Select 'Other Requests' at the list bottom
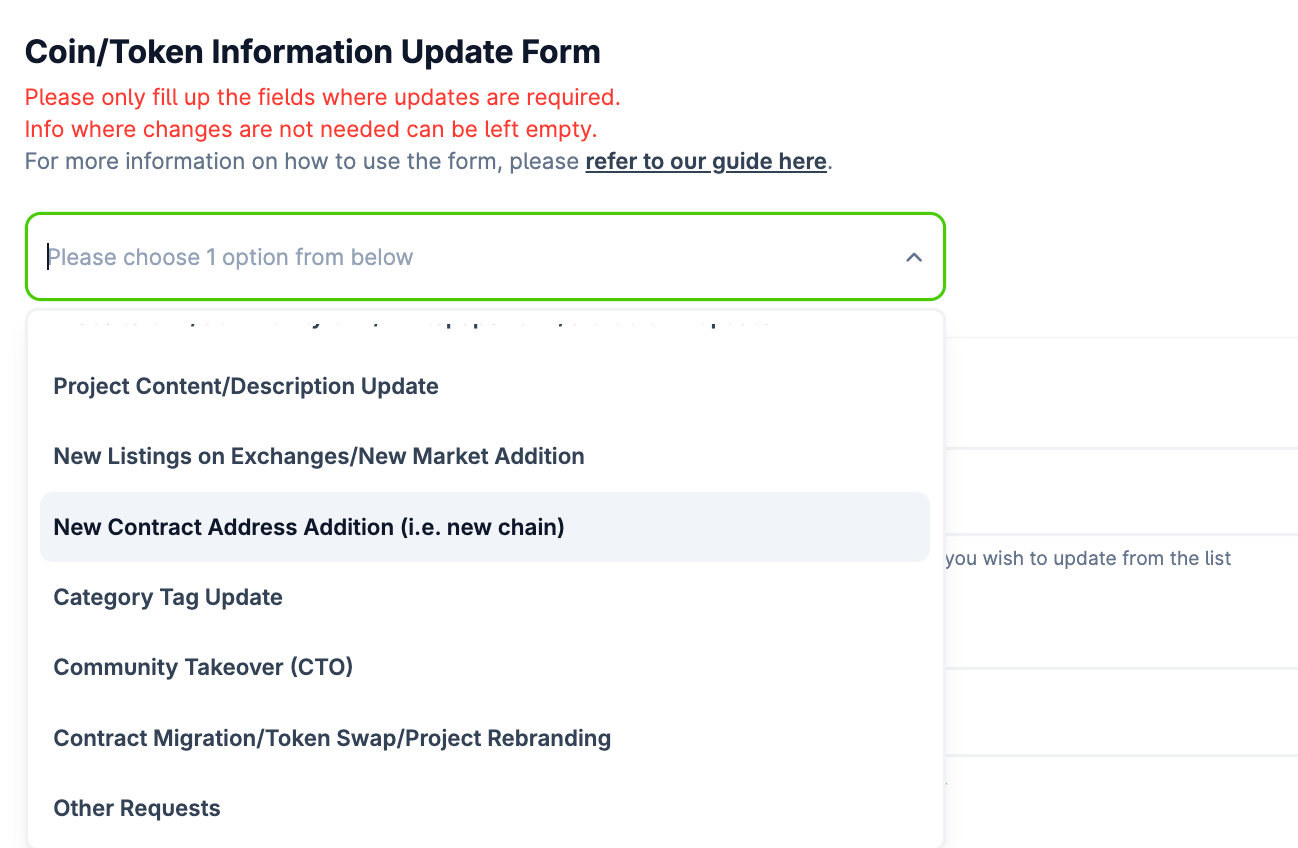Viewport: 1298px width, 848px height. tap(136, 808)
